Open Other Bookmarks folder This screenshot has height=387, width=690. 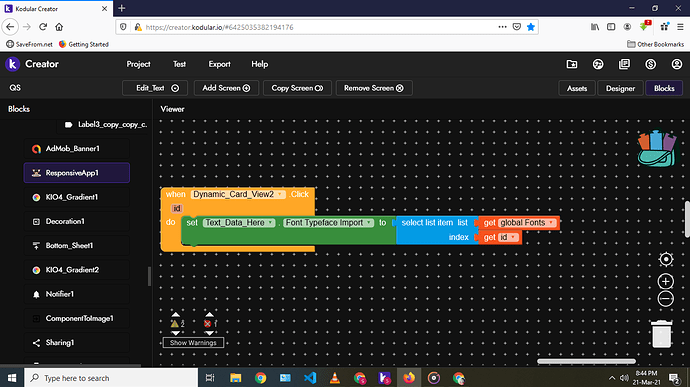pos(655,44)
